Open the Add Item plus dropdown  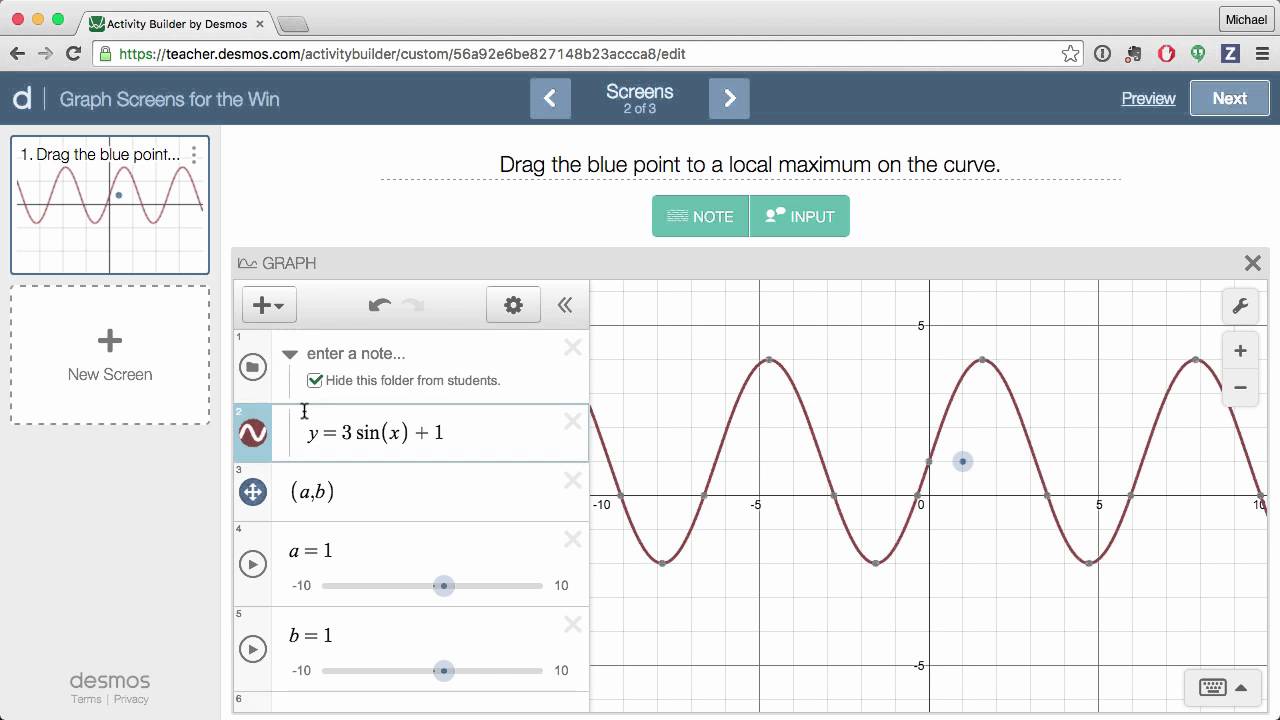(269, 305)
